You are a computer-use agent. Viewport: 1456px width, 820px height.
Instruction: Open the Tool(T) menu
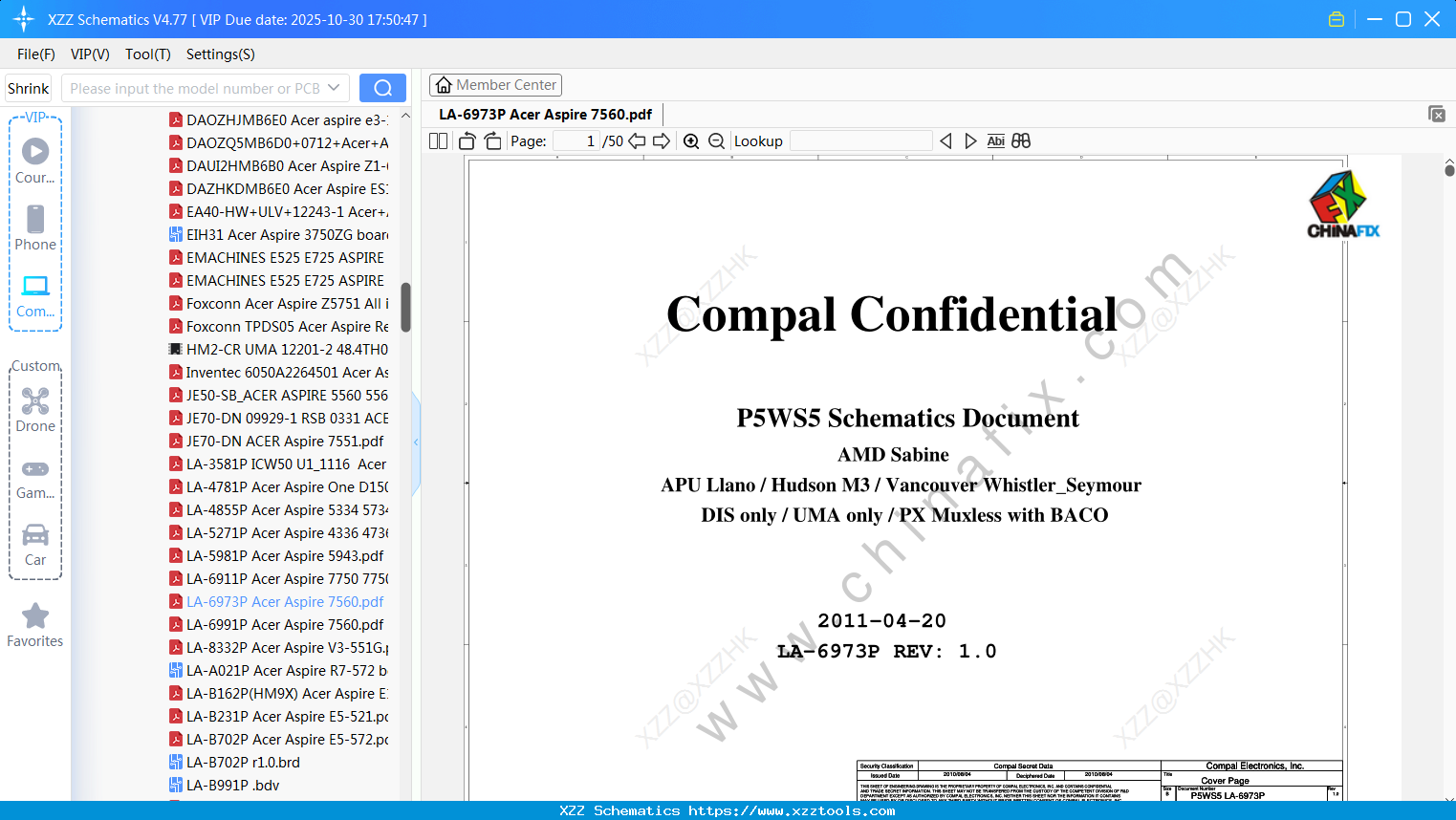[x=148, y=54]
